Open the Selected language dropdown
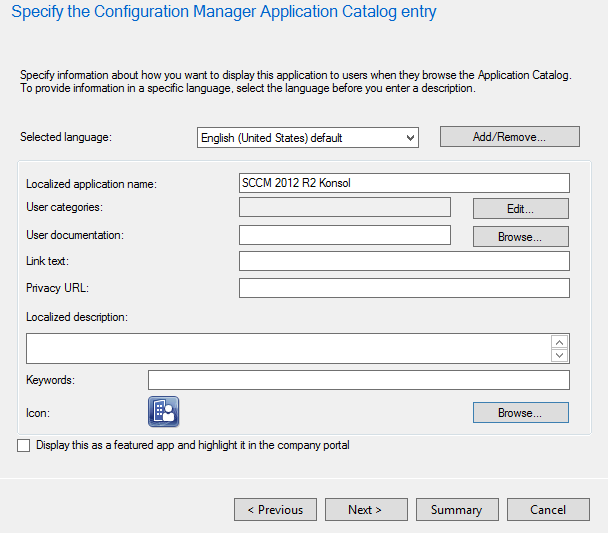This screenshot has width=608, height=533. point(307,138)
